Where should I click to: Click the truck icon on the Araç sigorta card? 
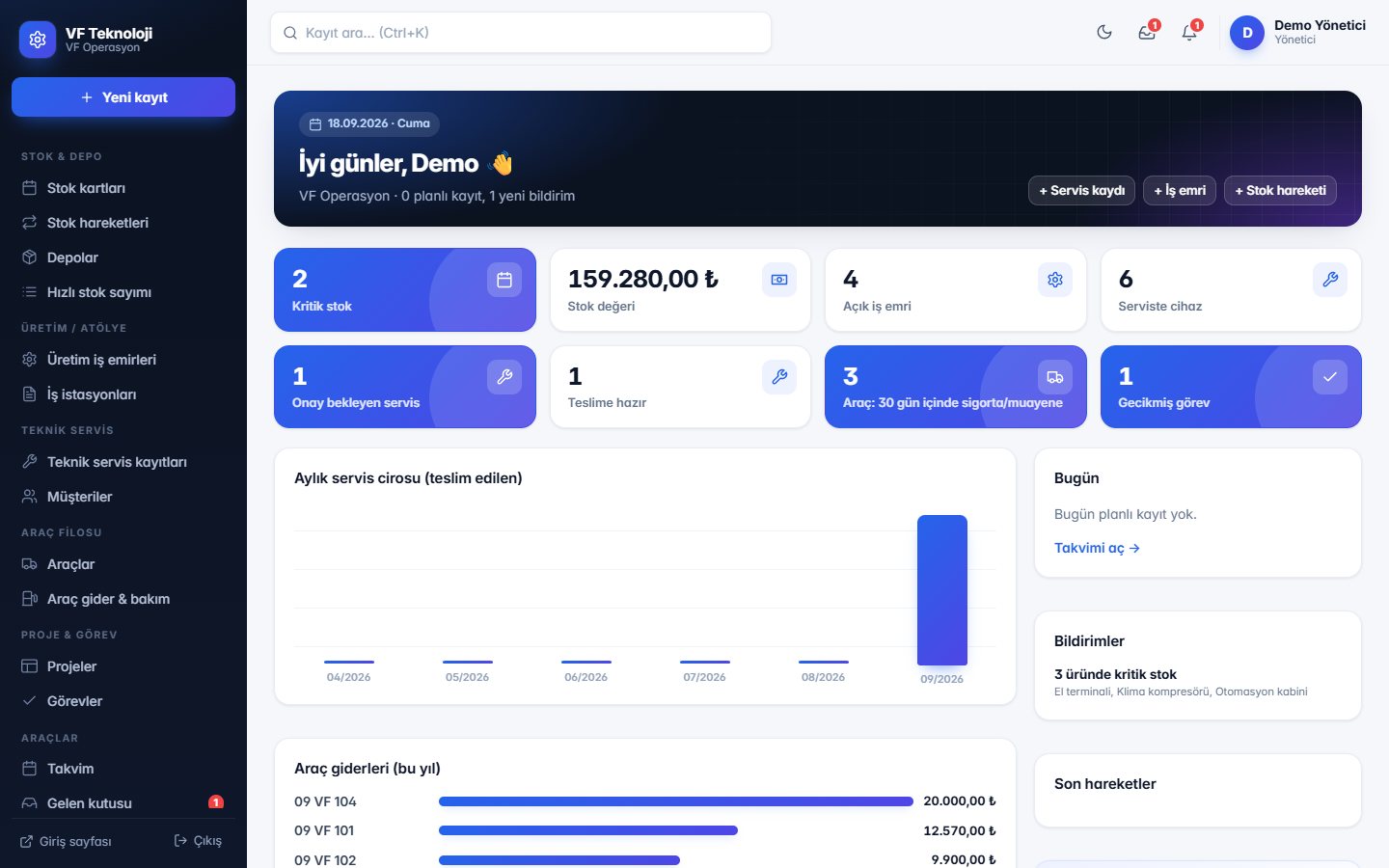(x=1055, y=377)
